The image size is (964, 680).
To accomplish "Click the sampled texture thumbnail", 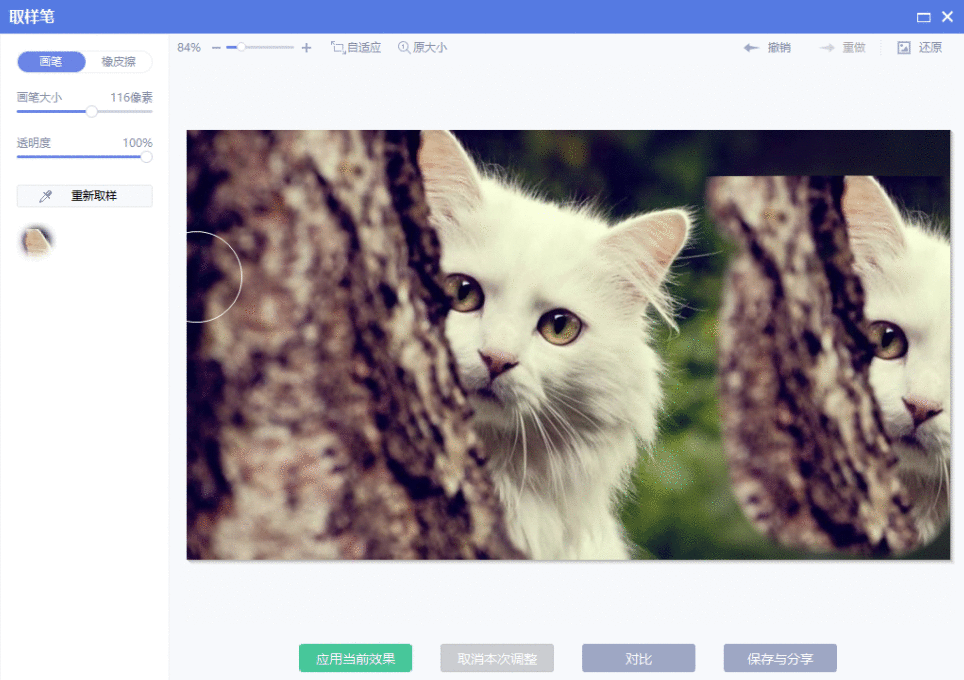I will pyautogui.click(x=36, y=241).
